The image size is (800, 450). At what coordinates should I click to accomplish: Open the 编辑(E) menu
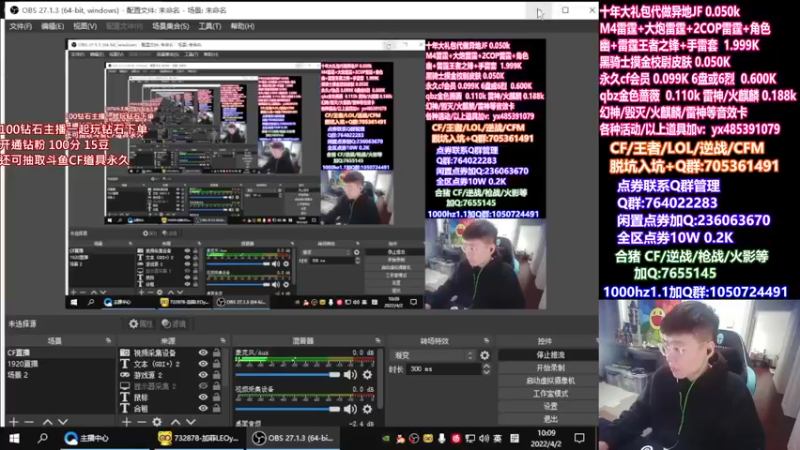tap(53, 26)
